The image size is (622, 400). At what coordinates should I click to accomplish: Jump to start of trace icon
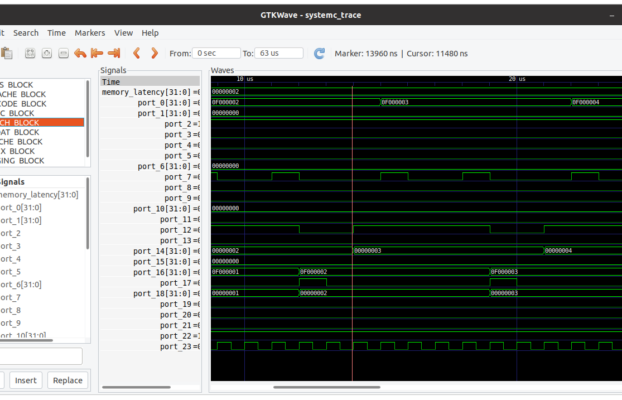point(97,53)
